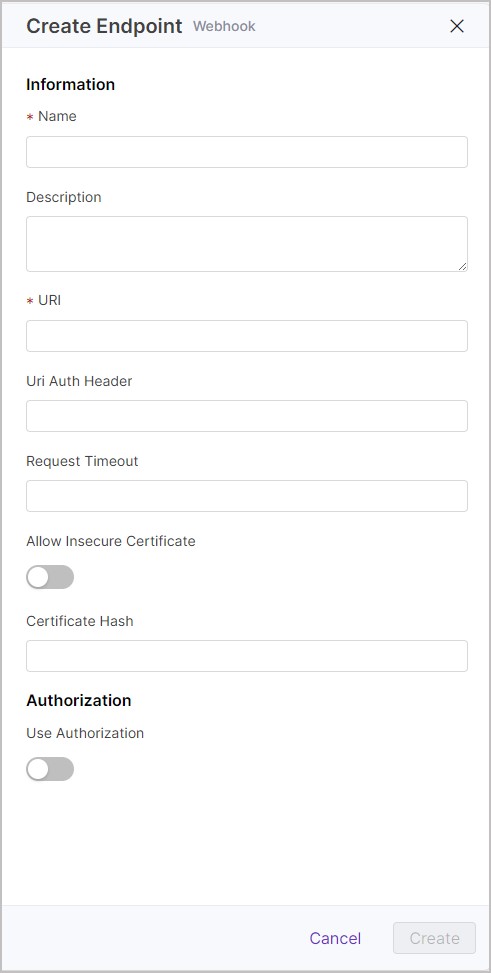The image size is (491, 973).
Task: Close the Create Endpoint dialog with X
Action: [x=457, y=26]
